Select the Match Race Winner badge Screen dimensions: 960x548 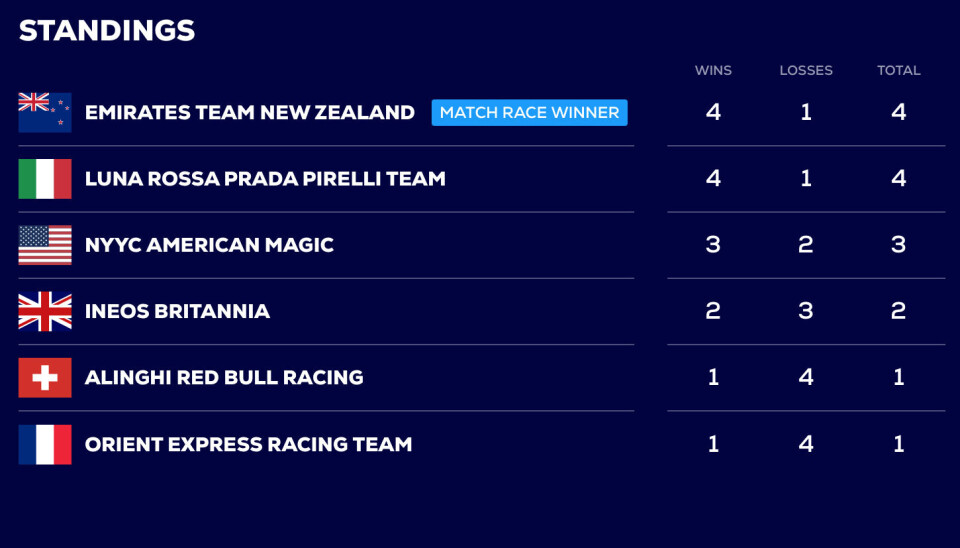[529, 112]
